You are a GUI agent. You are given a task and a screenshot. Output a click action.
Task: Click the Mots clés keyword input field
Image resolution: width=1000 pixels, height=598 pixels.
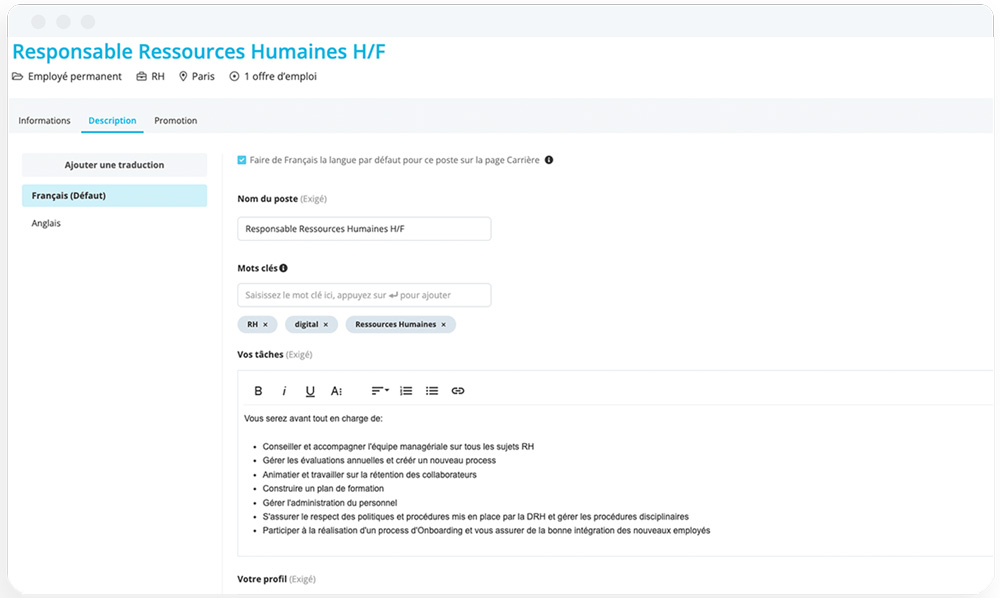tap(364, 295)
